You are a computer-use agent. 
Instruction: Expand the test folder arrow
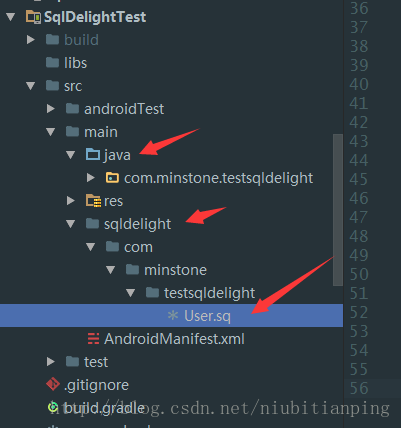[51, 361]
